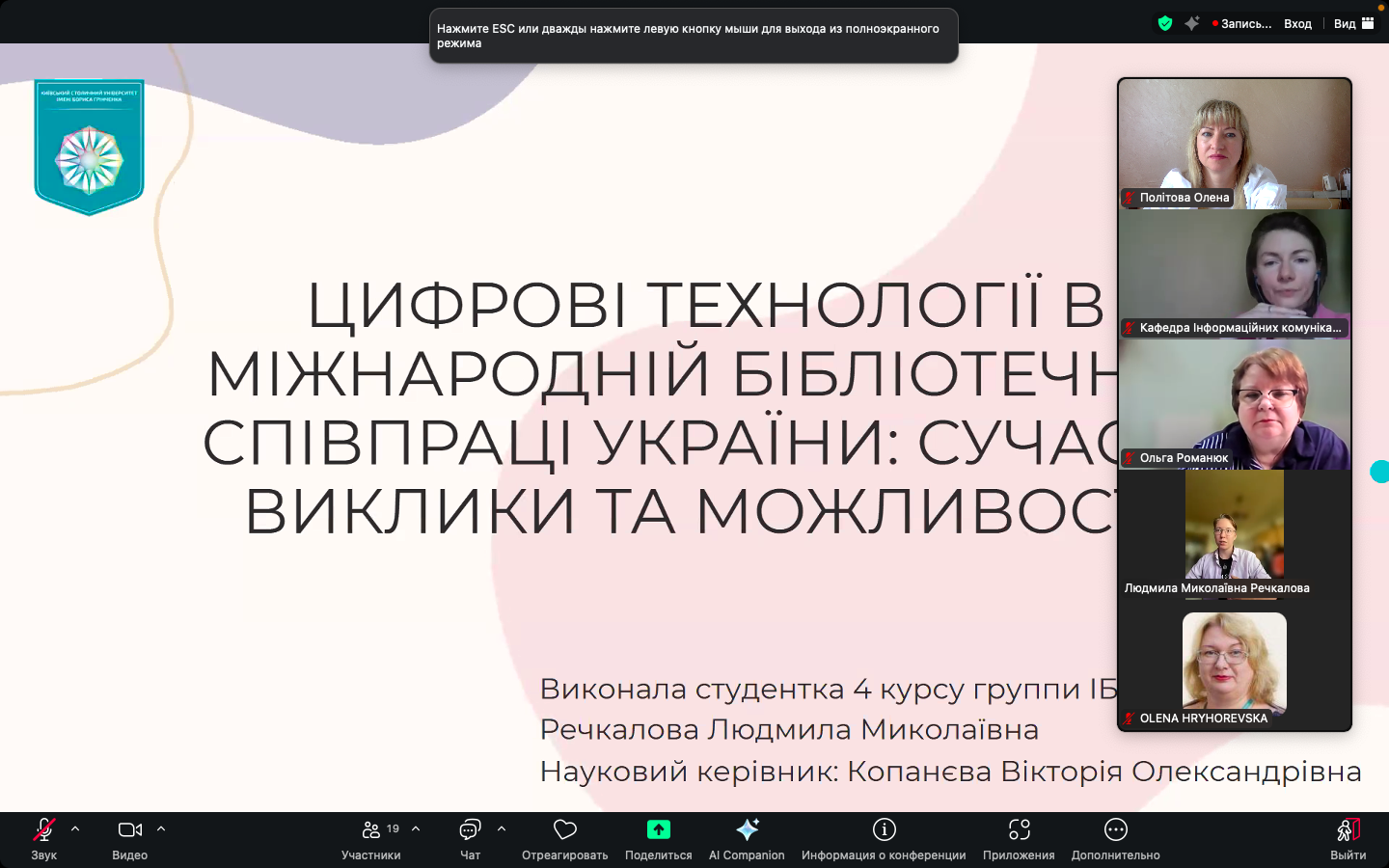The height and width of the screenshot is (868, 1389).
Task: Select Ольга Романюк video thumbnail
Action: (x=1235, y=405)
